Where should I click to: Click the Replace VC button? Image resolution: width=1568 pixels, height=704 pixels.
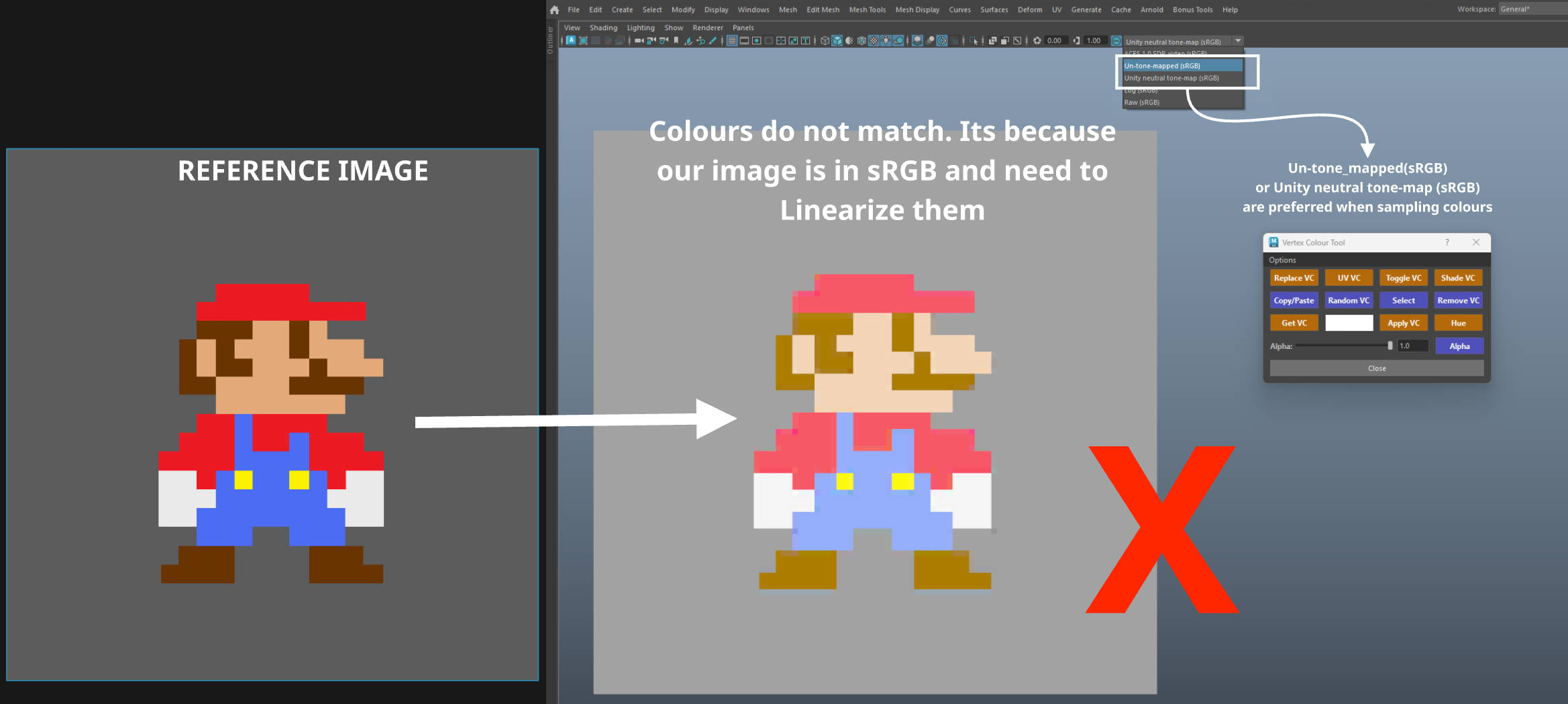(1294, 278)
